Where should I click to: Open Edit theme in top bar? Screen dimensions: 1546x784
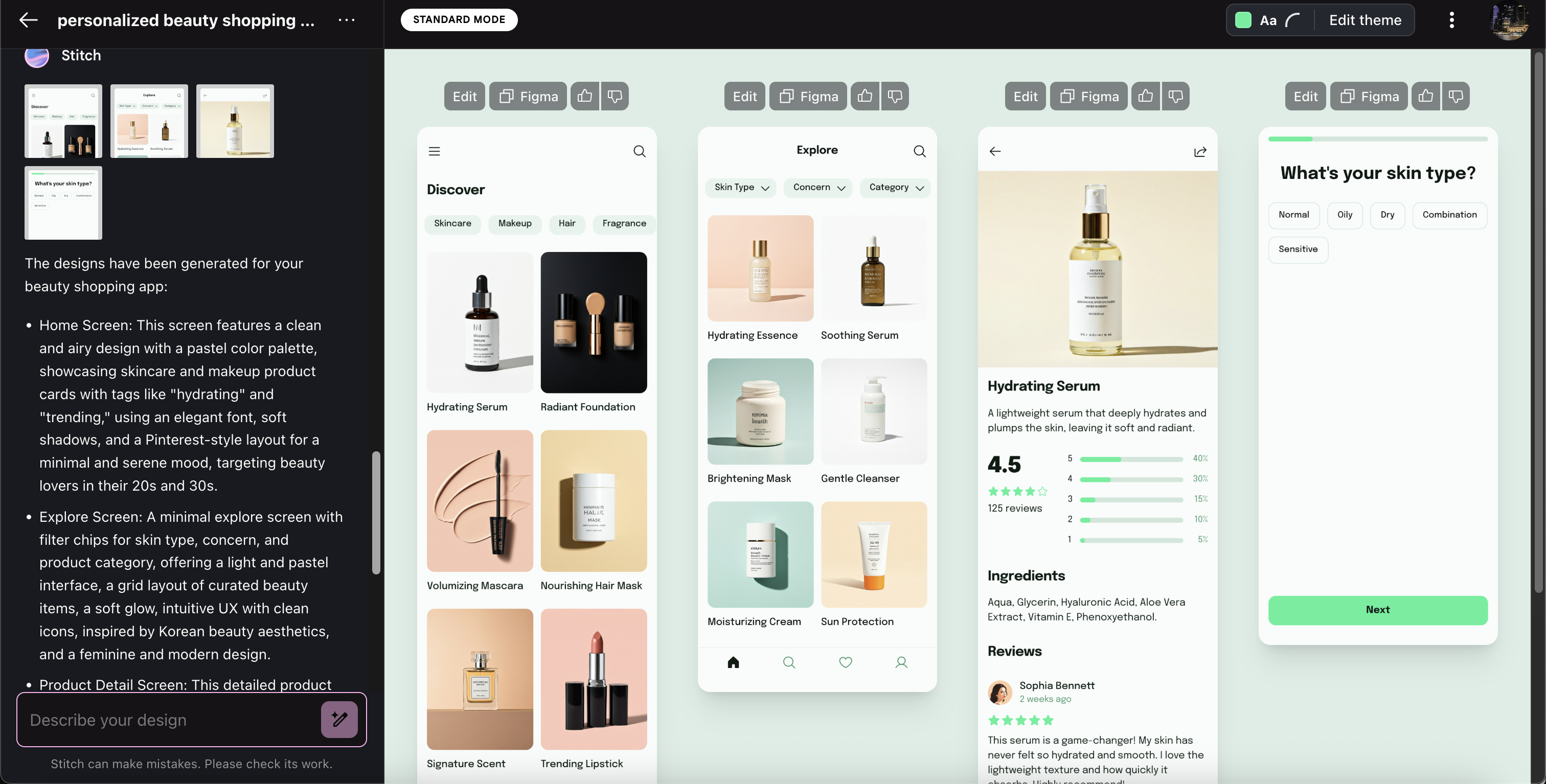[1365, 20]
